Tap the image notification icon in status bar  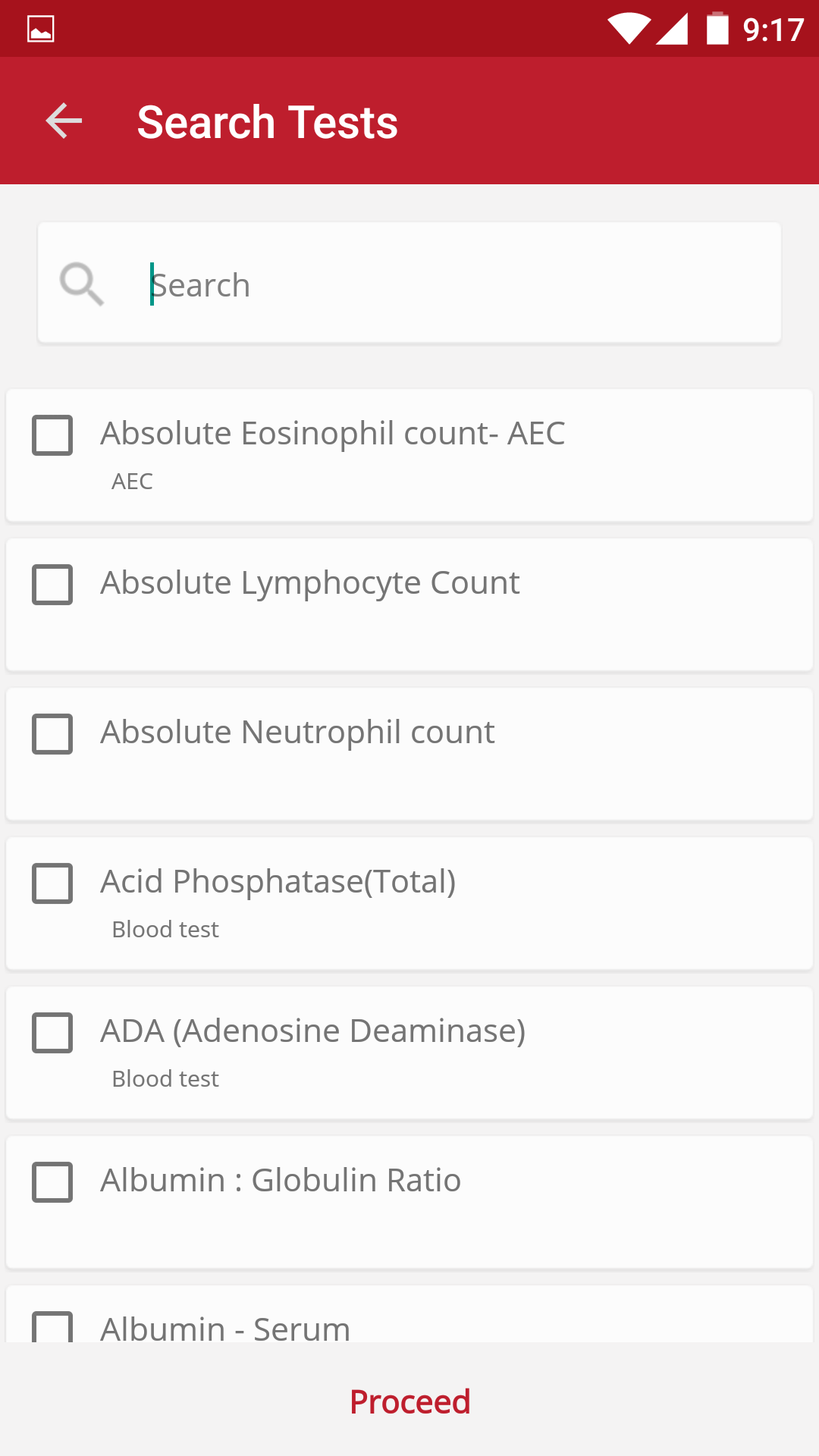[x=41, y=29]
